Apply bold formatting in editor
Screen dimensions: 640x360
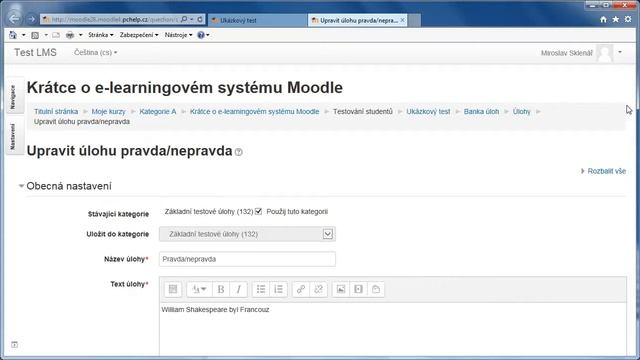(x=221, y=289)
